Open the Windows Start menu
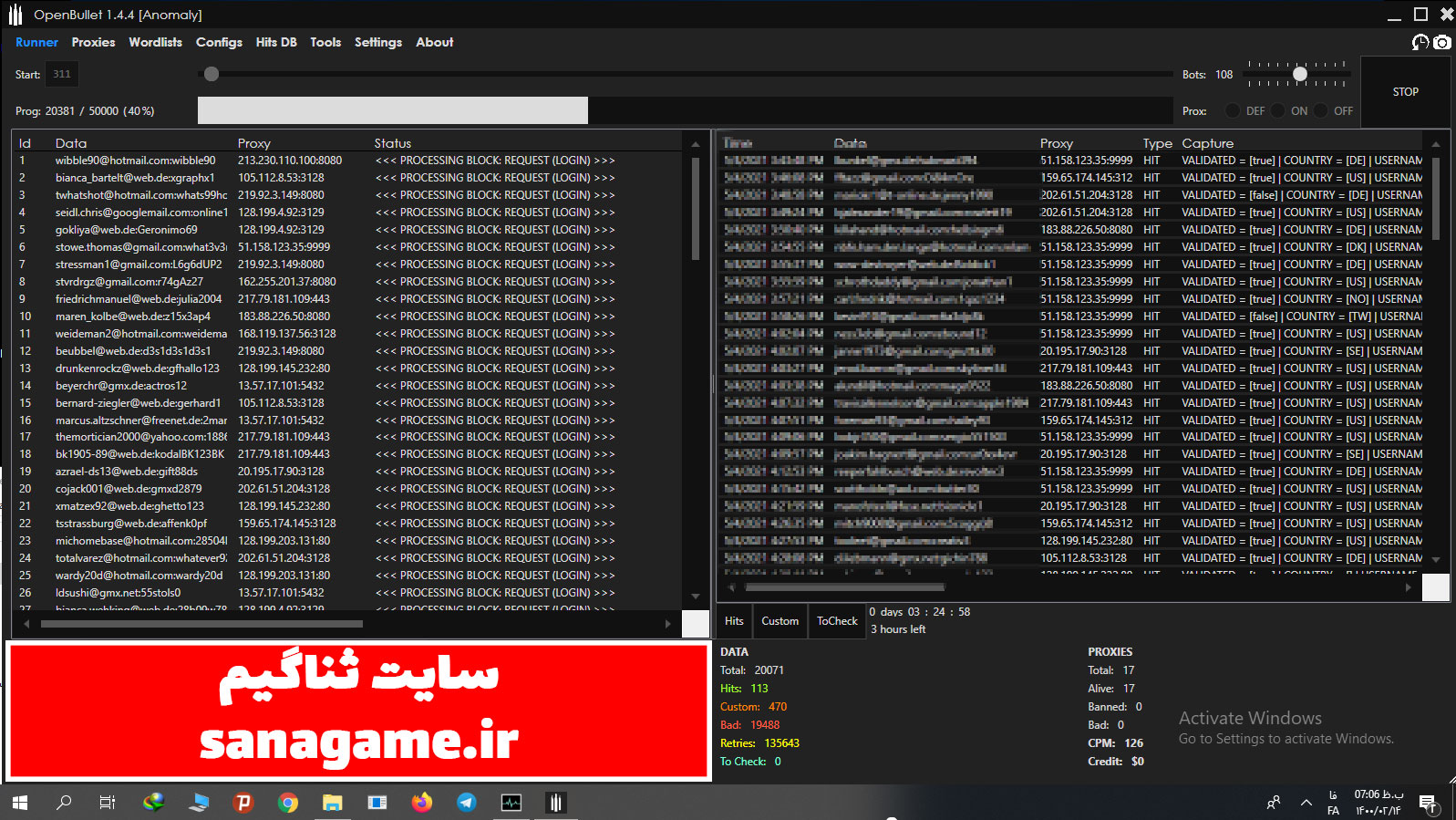 pyautogui.click(x=20, y=803)
